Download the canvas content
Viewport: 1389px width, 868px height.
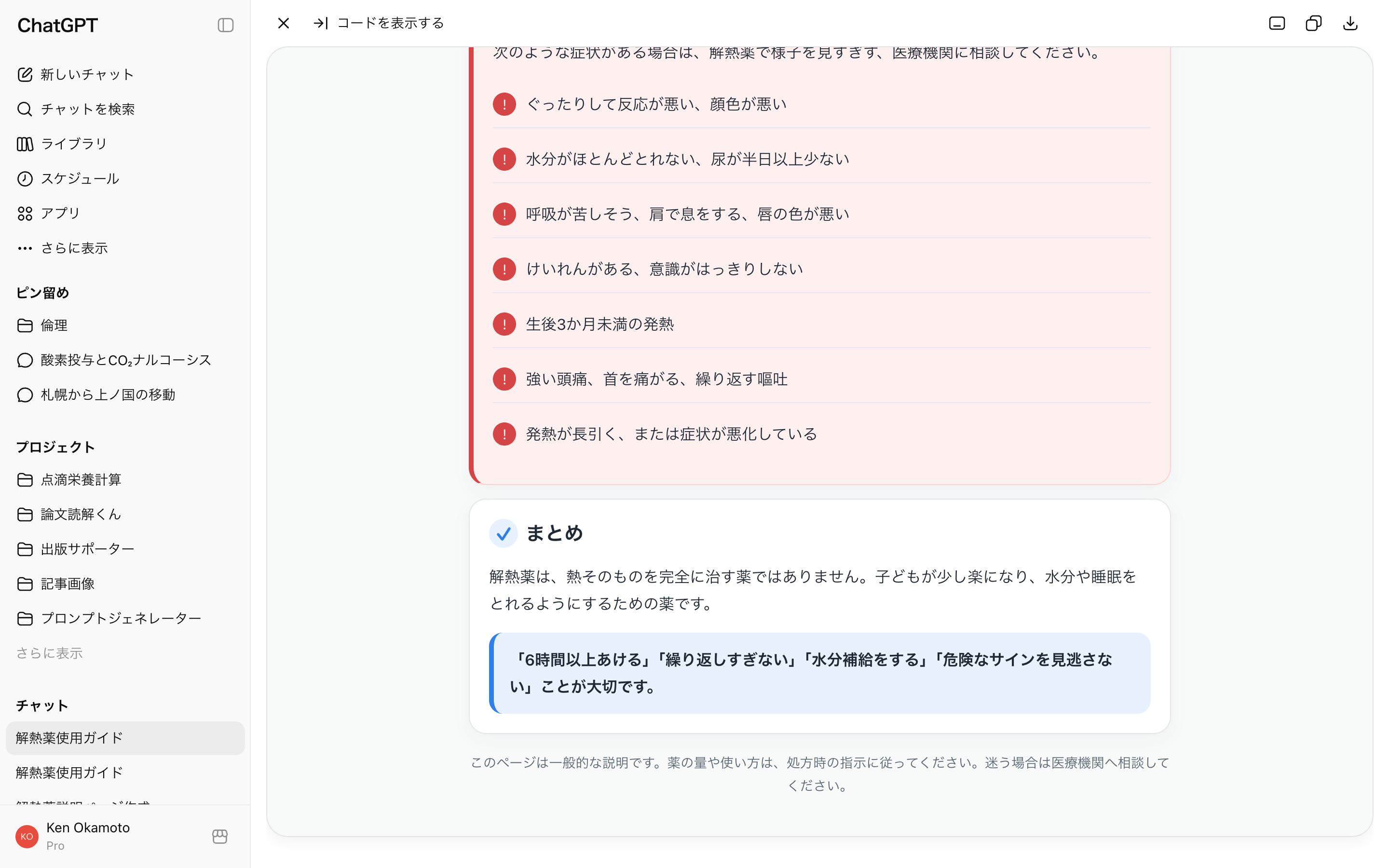pyautogui.click(x=1350, y=23)
